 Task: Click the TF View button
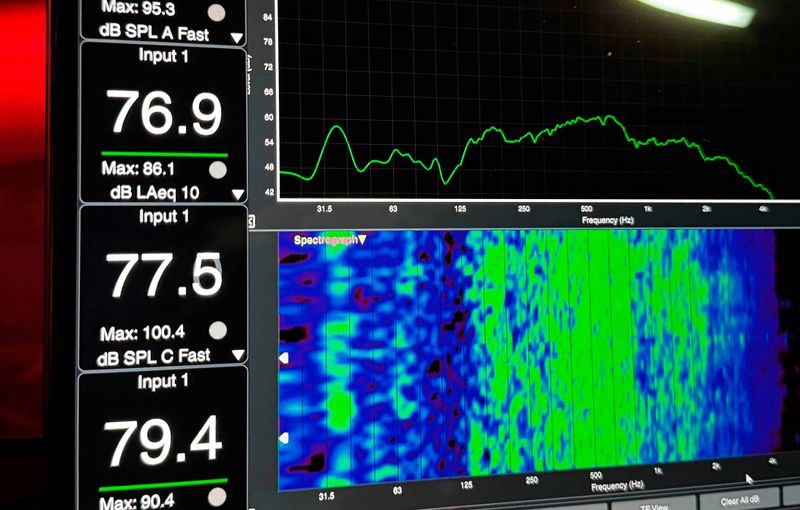pyautogui.click(x=654, y=505)
